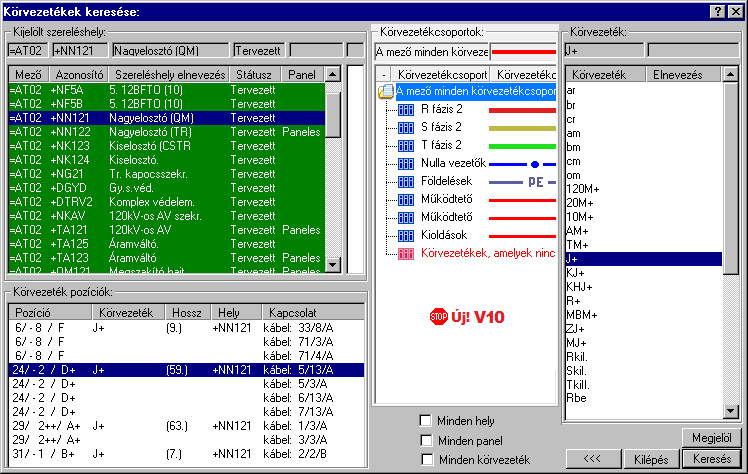This screenshot has height=474, width=748.
Task: Click the Hossz column header
Action: tap(187, 313)
